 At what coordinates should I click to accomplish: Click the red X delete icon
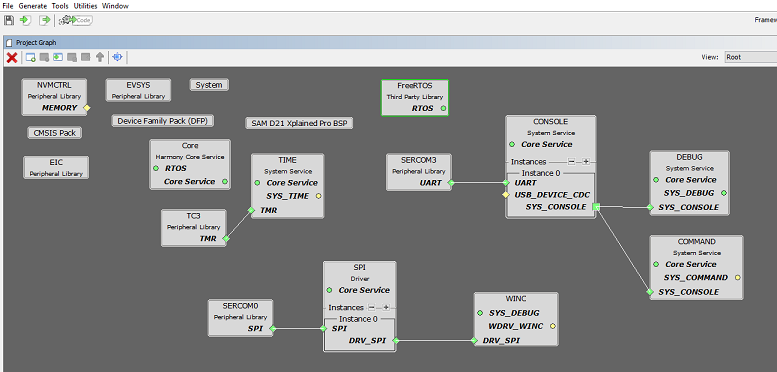(x=12, y=57)
